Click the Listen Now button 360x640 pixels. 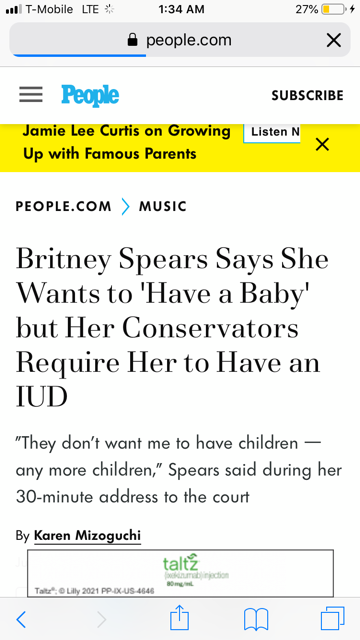[272, 133]
